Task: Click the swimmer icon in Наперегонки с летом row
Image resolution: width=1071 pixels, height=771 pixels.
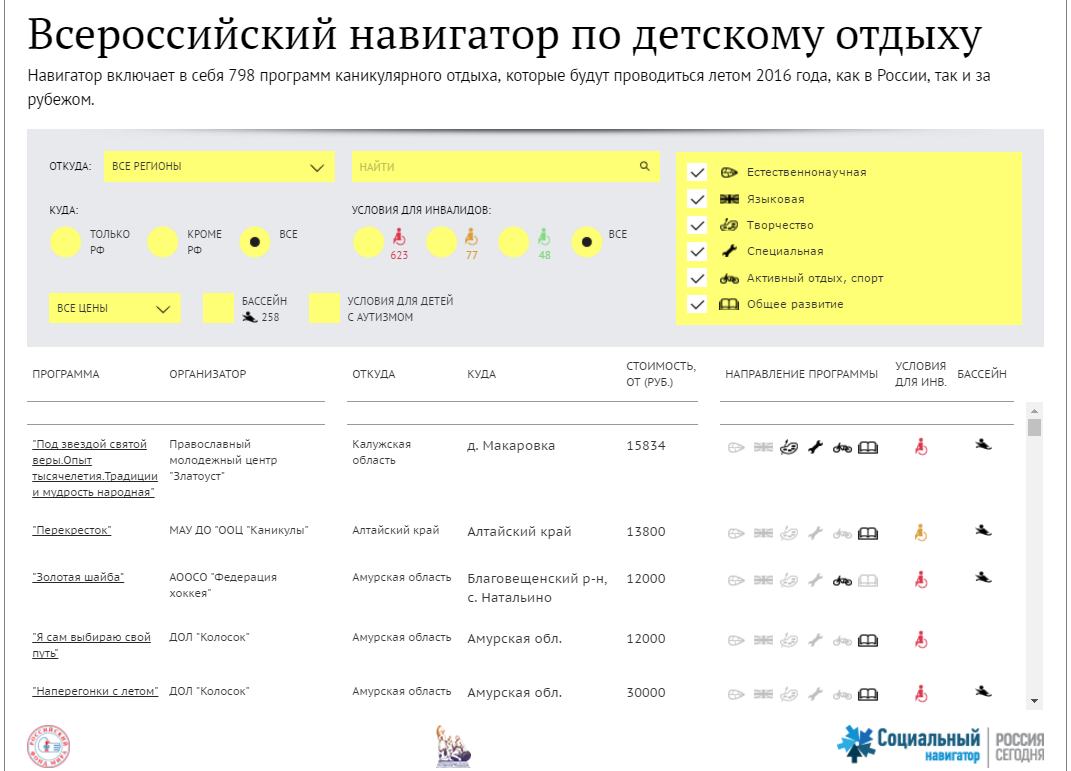Action: point(983,691)
